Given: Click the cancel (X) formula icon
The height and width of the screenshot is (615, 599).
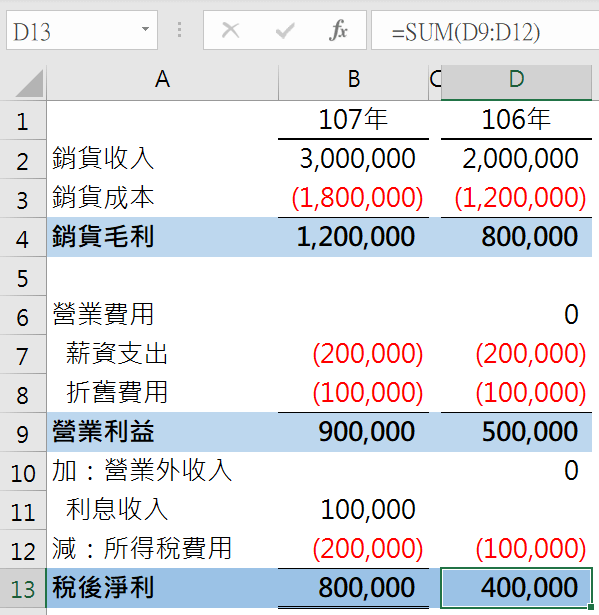Looking at the screenshot, I should click(x=230, y=30).
